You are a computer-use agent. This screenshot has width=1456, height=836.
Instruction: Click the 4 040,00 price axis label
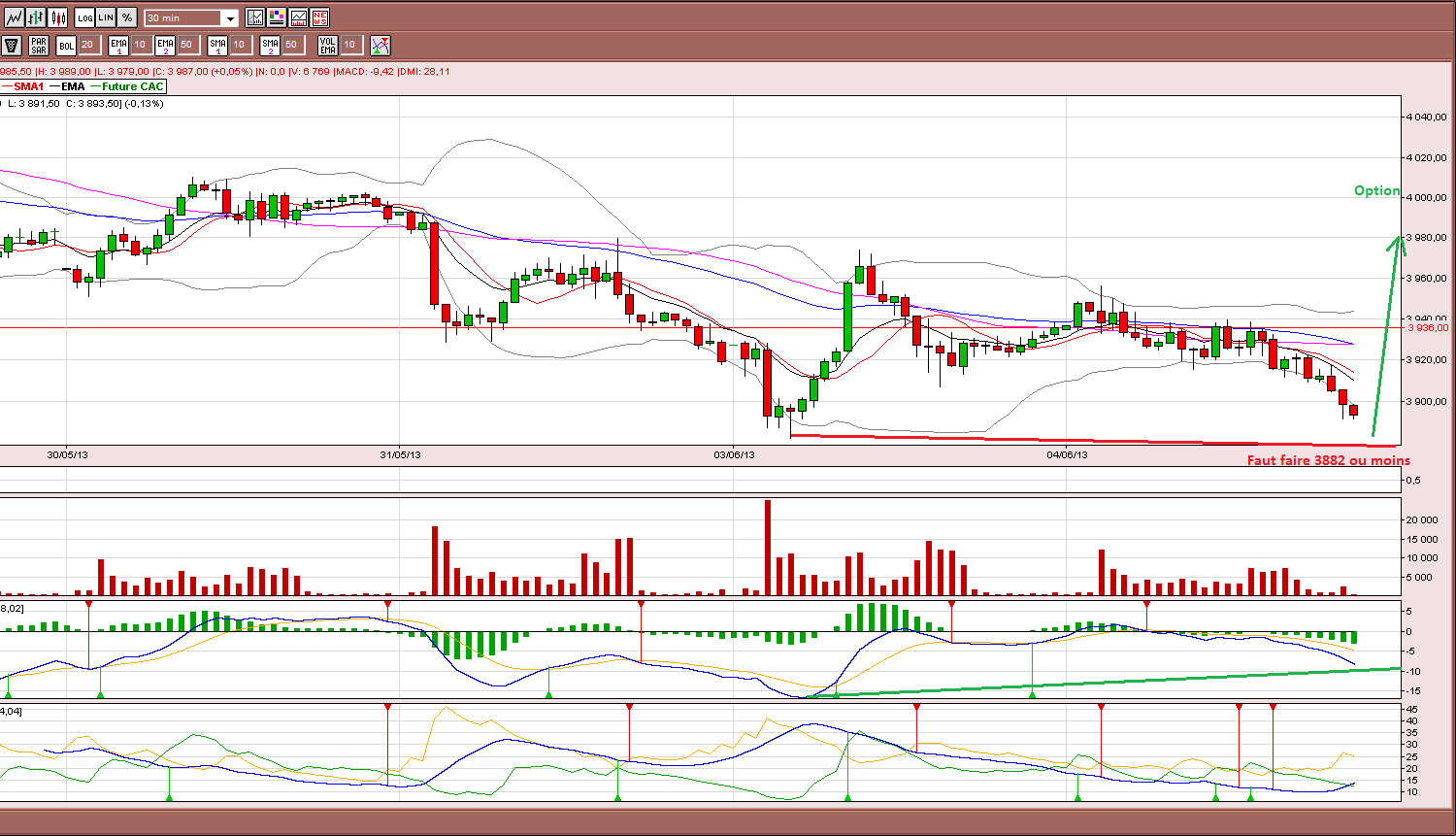coord(1428,117)
